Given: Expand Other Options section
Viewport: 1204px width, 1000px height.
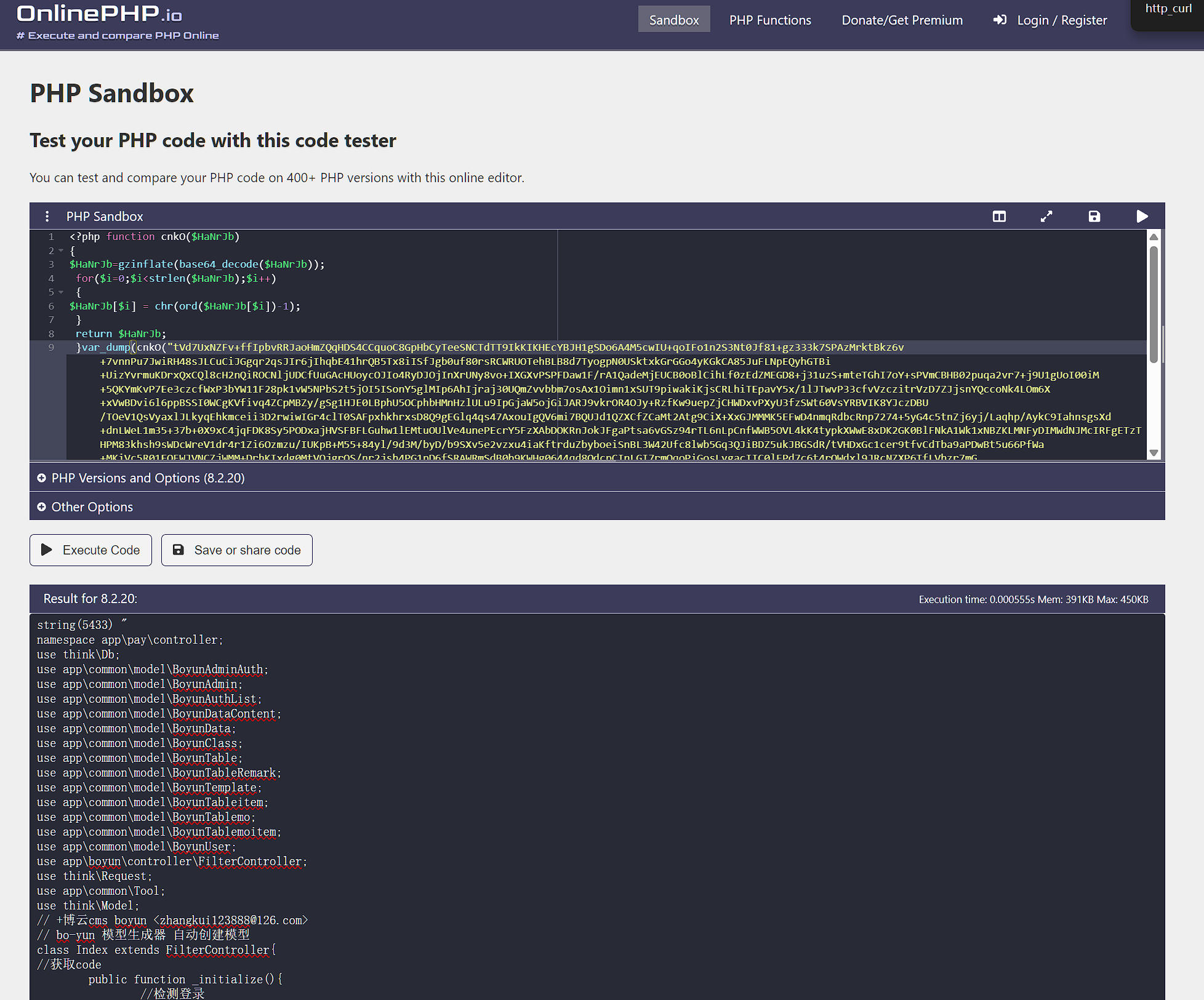Looking at the screenshot, I should [x=597, y=506].
